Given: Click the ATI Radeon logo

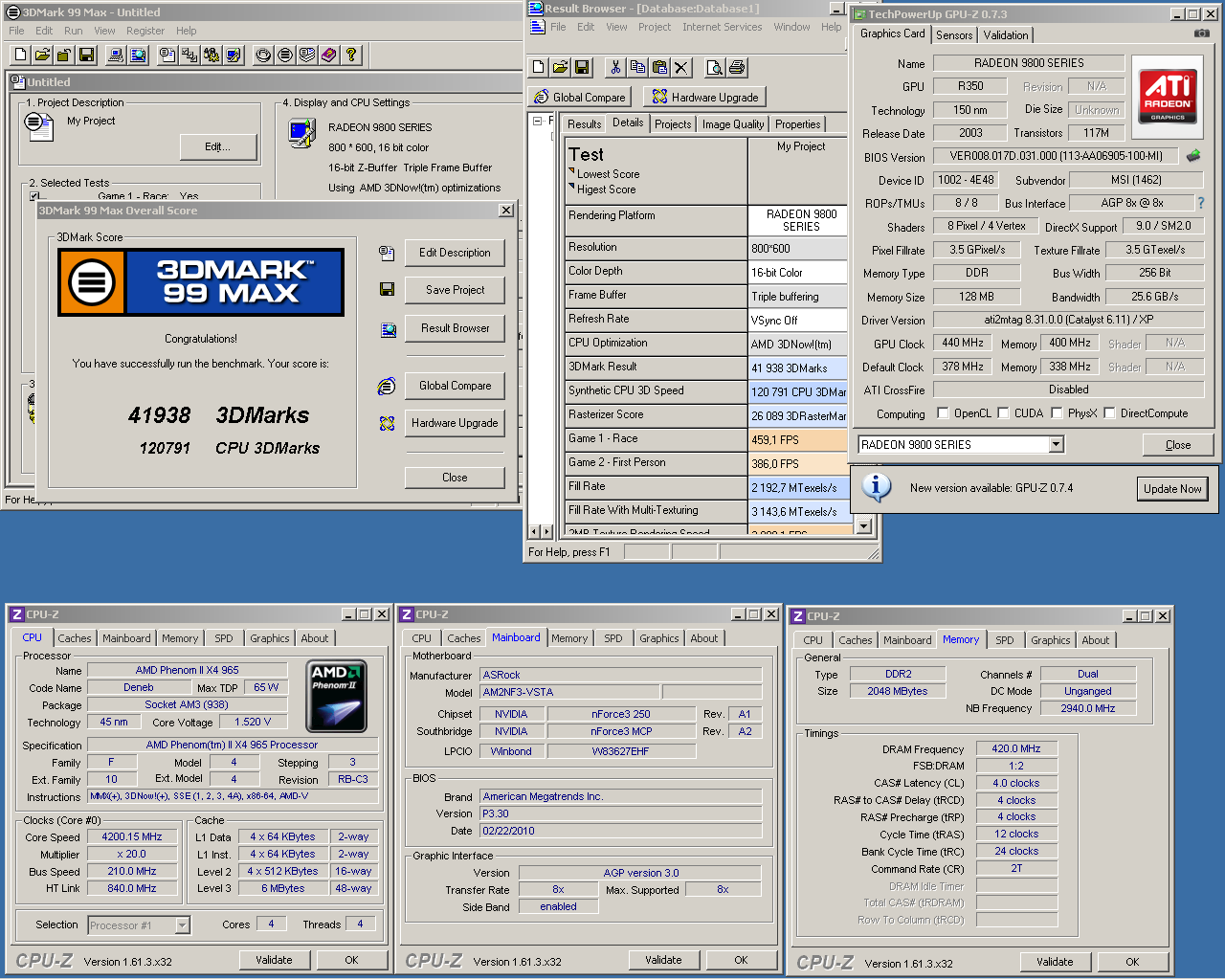Looking at the screenshot, I should (x=1168, y=96).
